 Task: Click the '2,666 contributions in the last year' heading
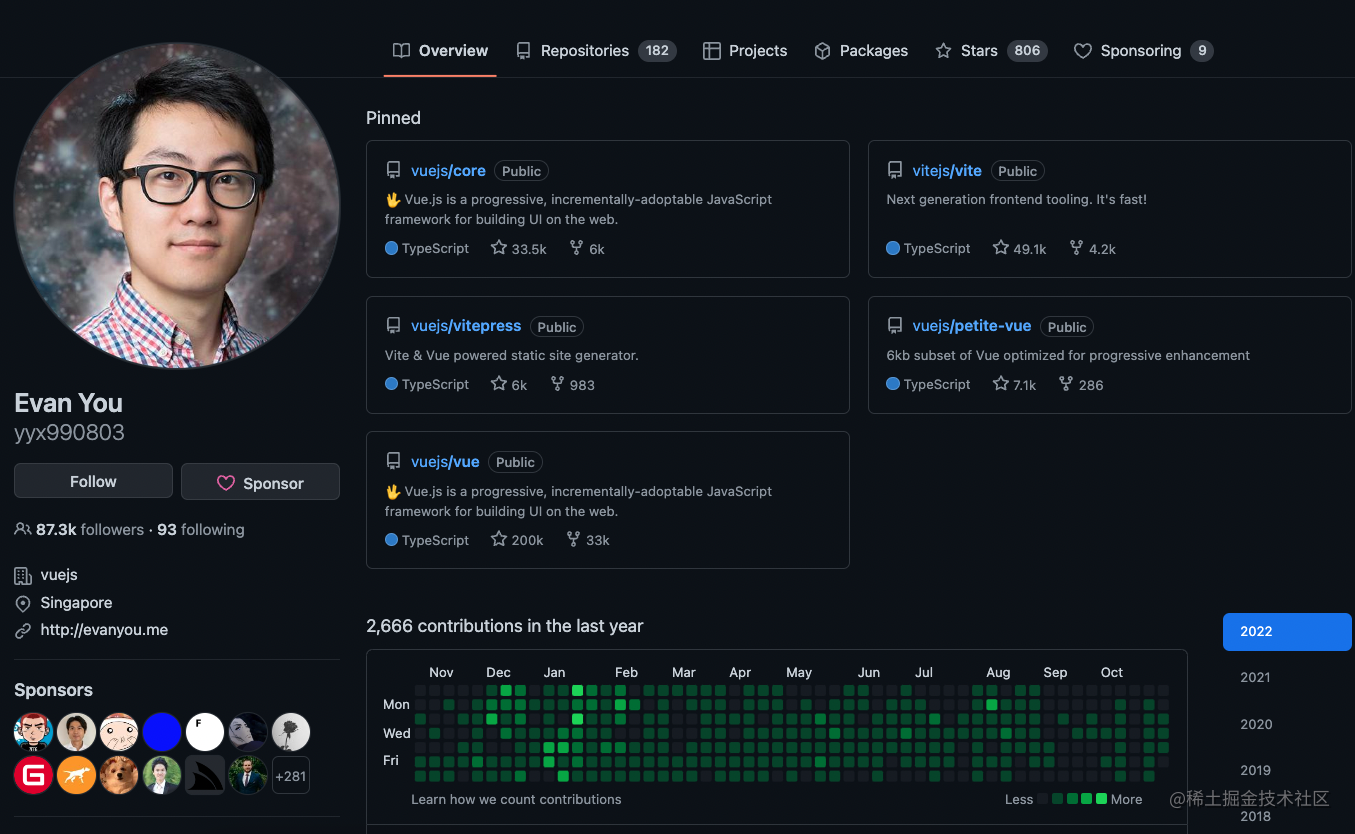[x=504, y=626]
